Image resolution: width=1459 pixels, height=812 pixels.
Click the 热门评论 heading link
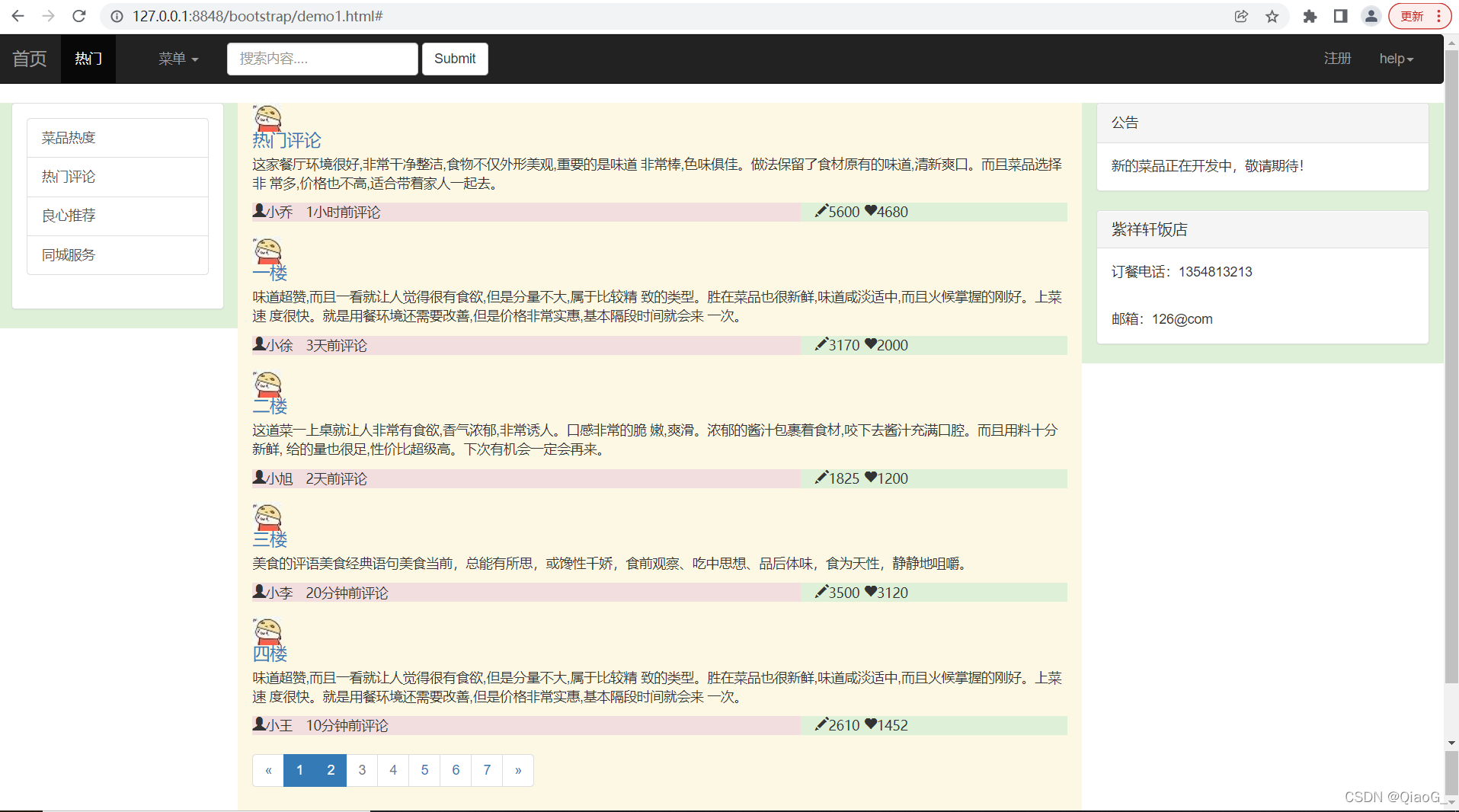tap(286, 140)
